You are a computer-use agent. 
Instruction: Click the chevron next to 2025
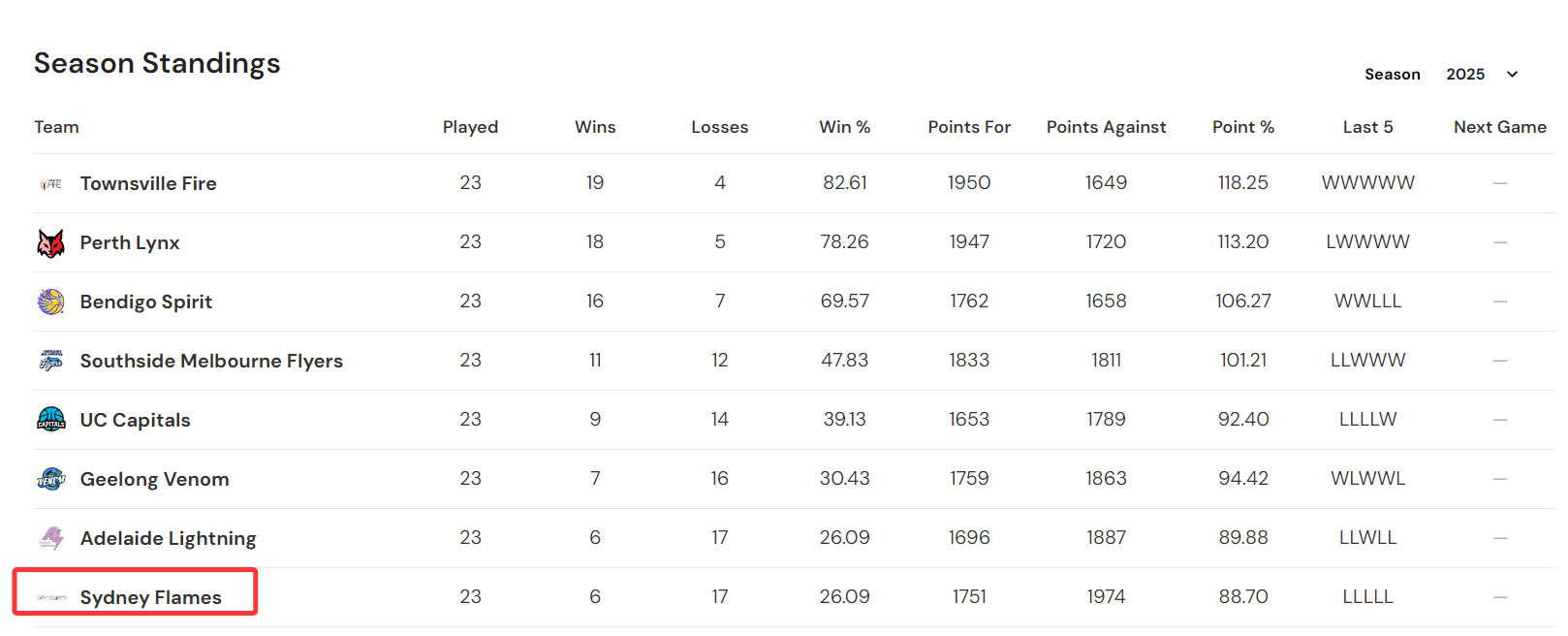(1512, 75)
